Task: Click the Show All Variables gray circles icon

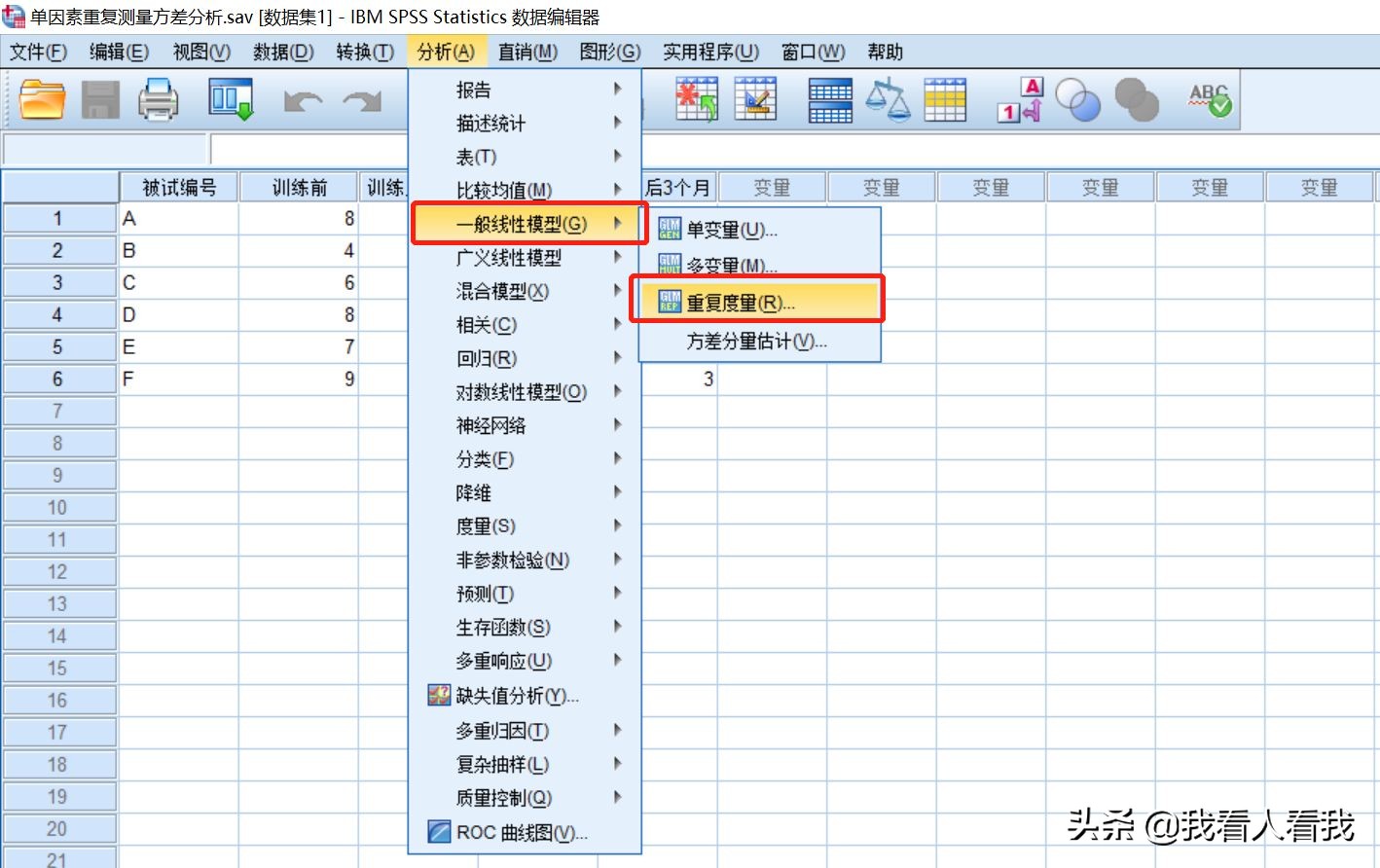Action: point(1137,99)
